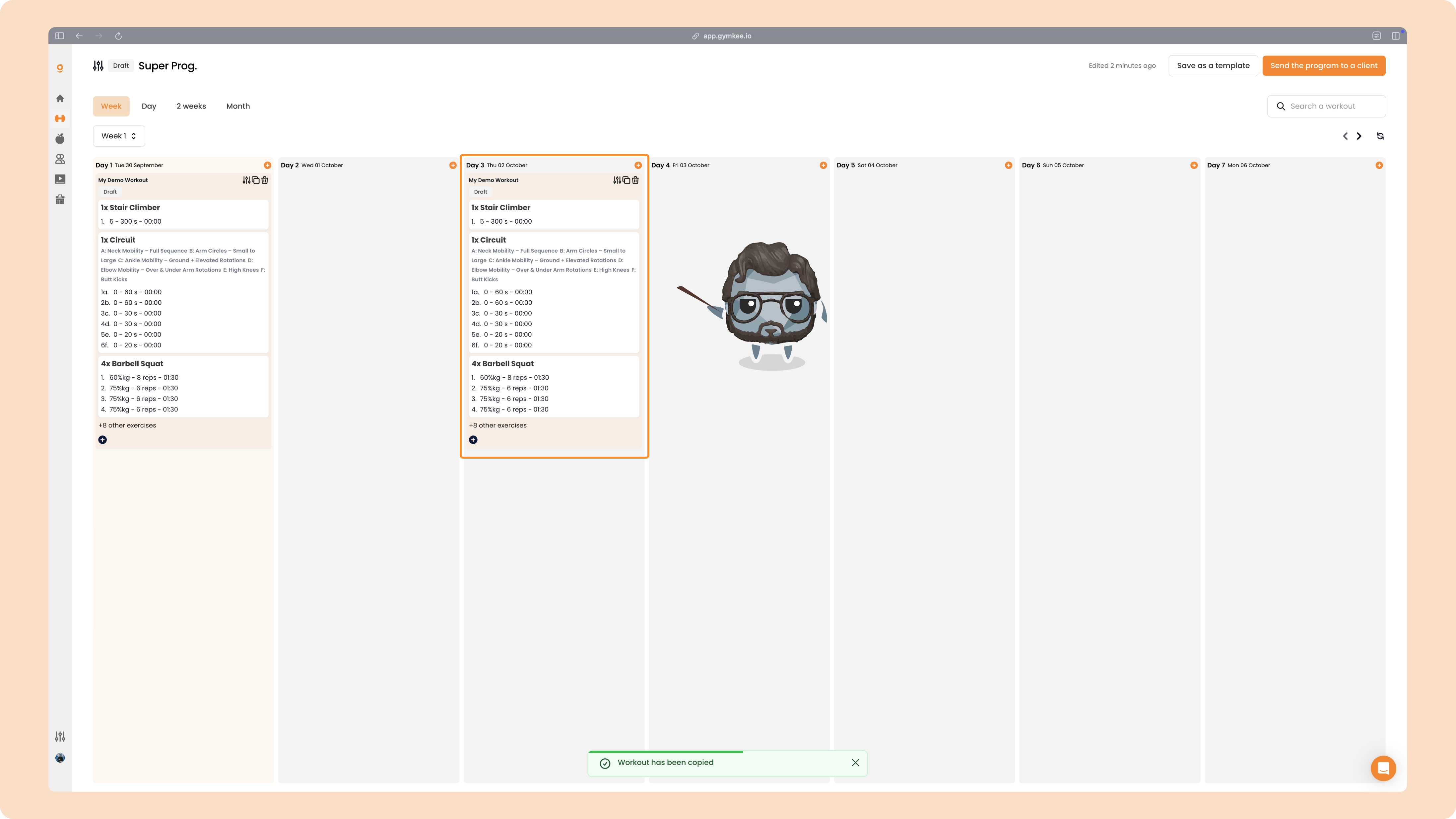Delete the Day 3 My Demo Workout
This screenshot has width=1456, height=819.
(x=635, y=180)
